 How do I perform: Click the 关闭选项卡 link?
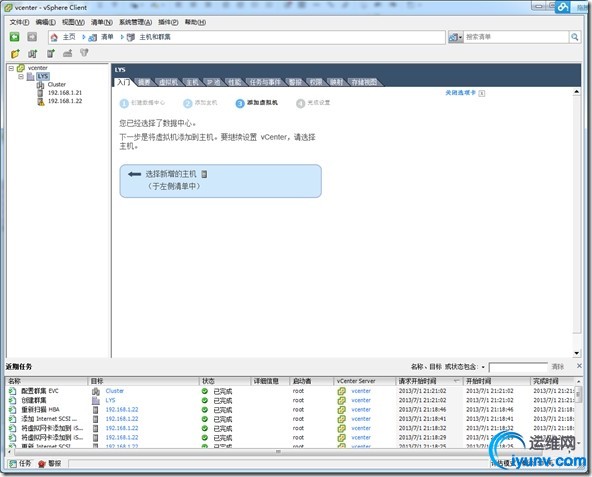pos(461,93)
